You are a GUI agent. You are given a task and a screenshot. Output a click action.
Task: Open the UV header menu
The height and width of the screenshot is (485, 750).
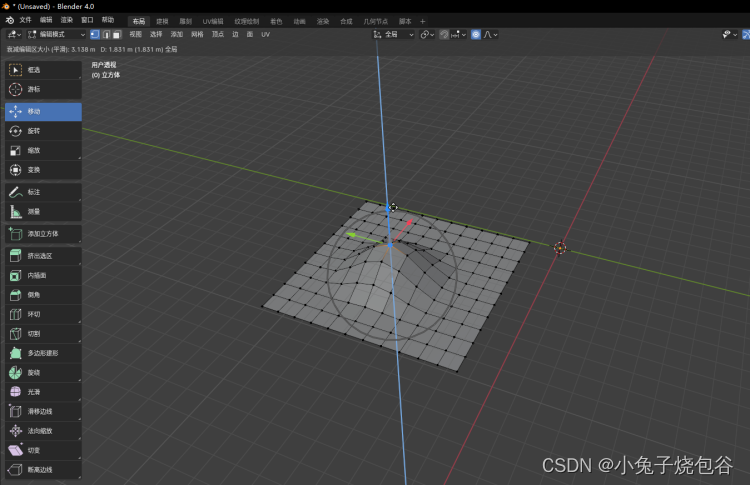point(265,34)
